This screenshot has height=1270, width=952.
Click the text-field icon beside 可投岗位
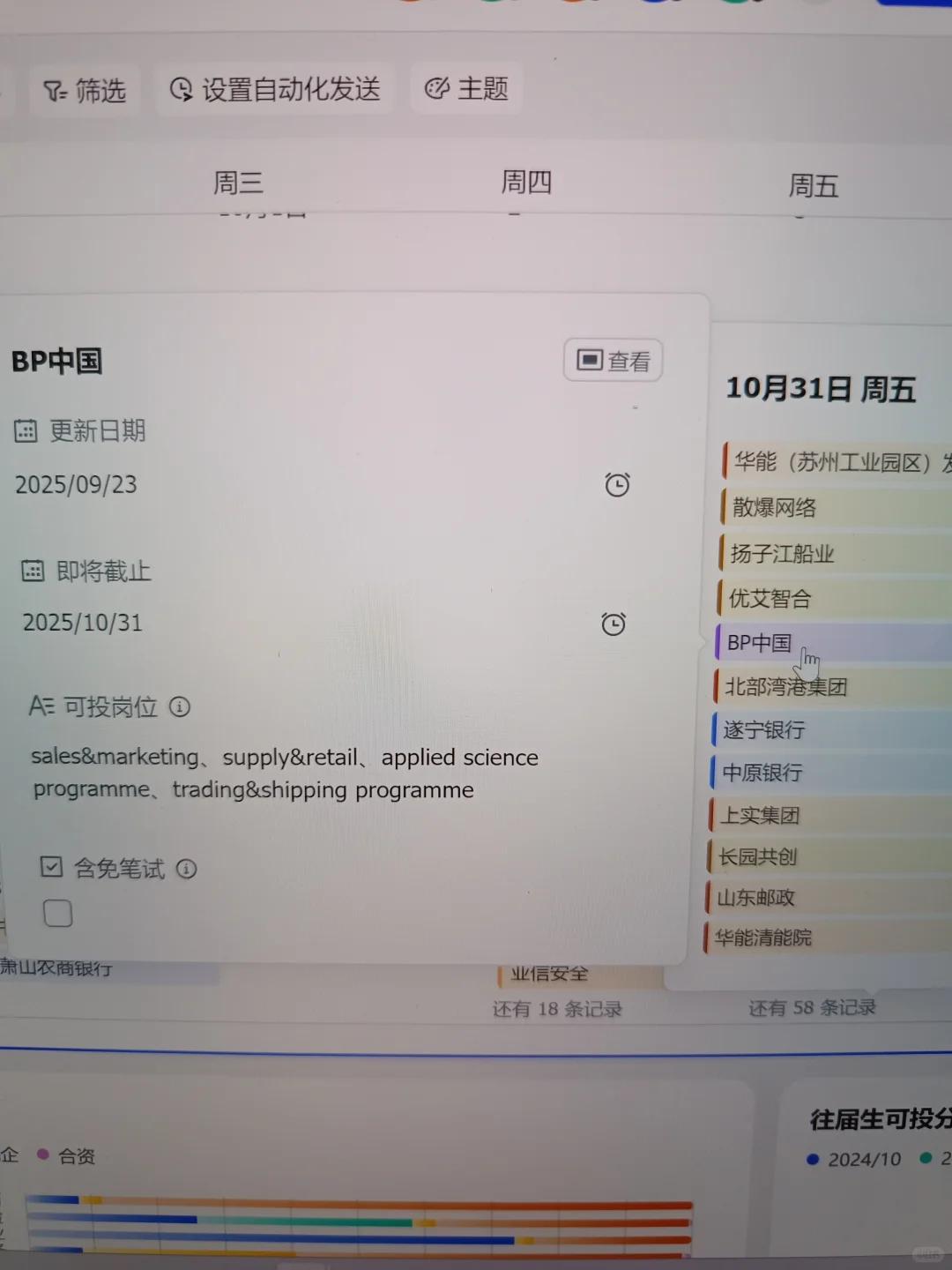click(x=41, y=706)
